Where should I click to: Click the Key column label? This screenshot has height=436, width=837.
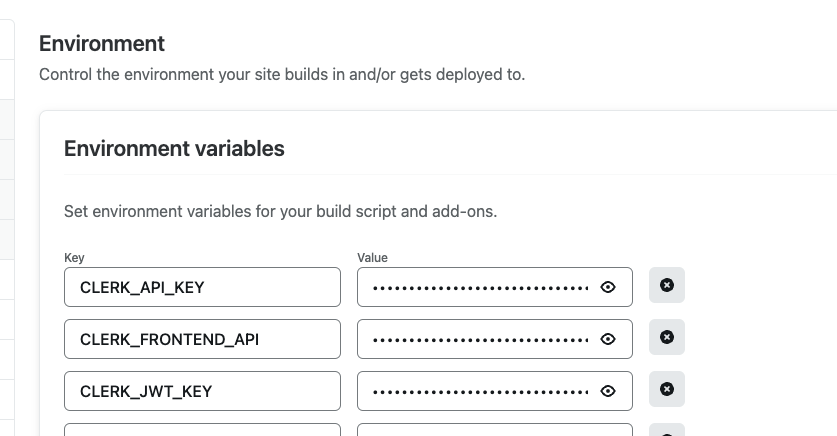(74, 258)
